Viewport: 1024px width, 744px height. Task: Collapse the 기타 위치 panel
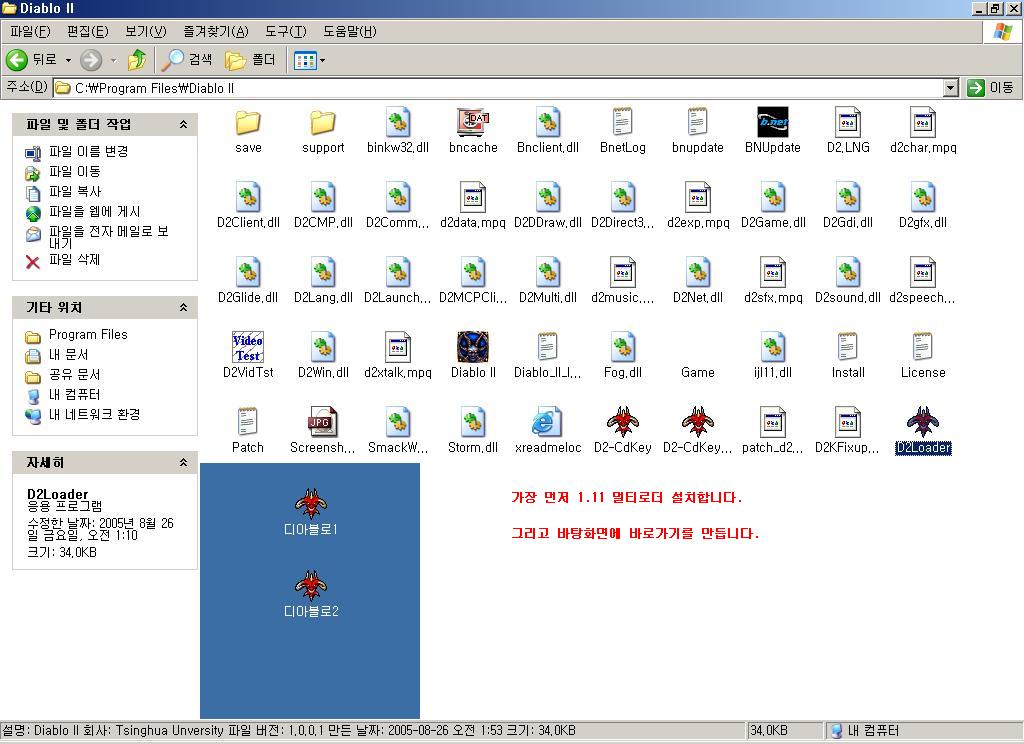click(x=183, y=308)
